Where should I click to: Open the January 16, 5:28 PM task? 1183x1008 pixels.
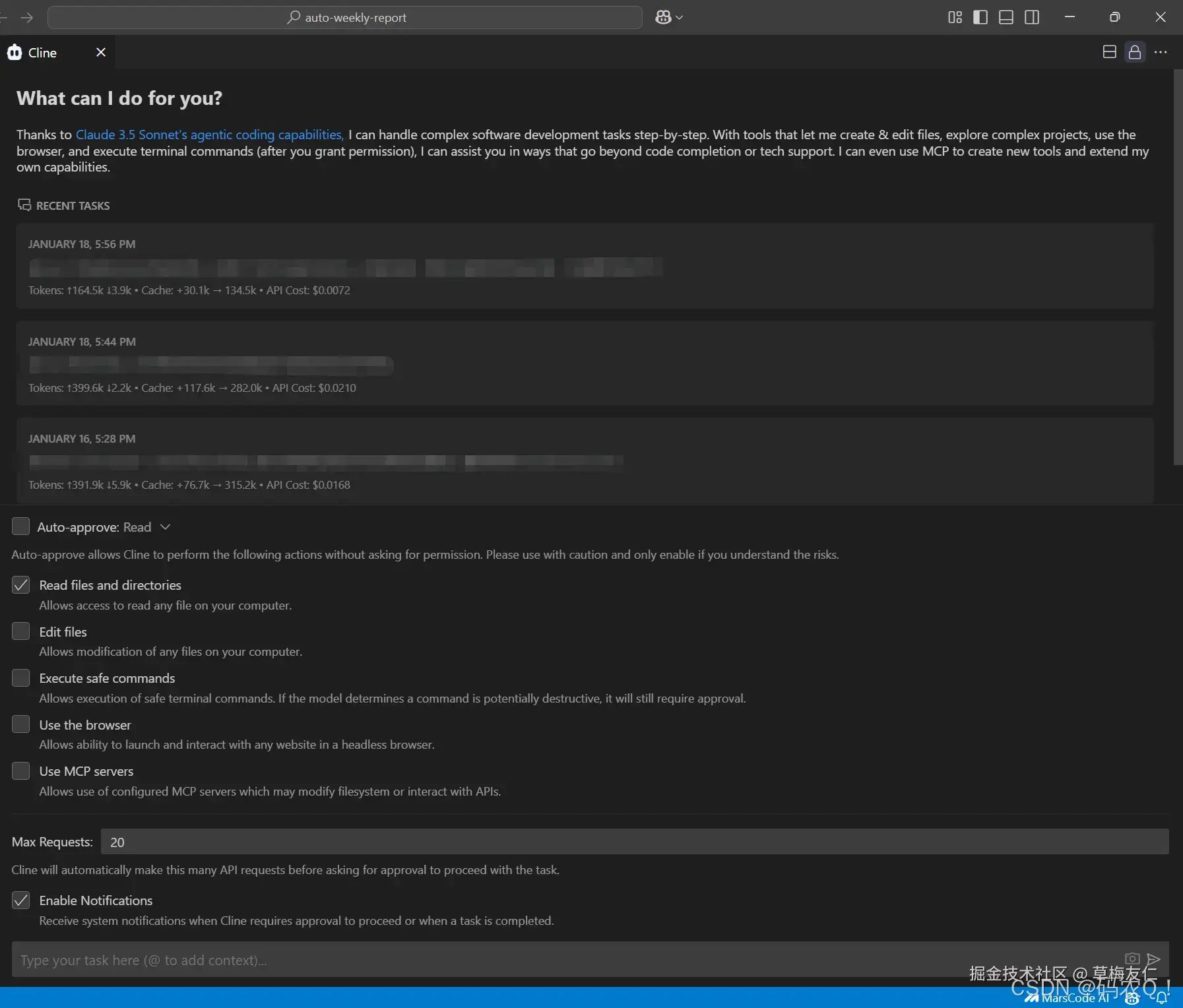(x=585, y=460)
